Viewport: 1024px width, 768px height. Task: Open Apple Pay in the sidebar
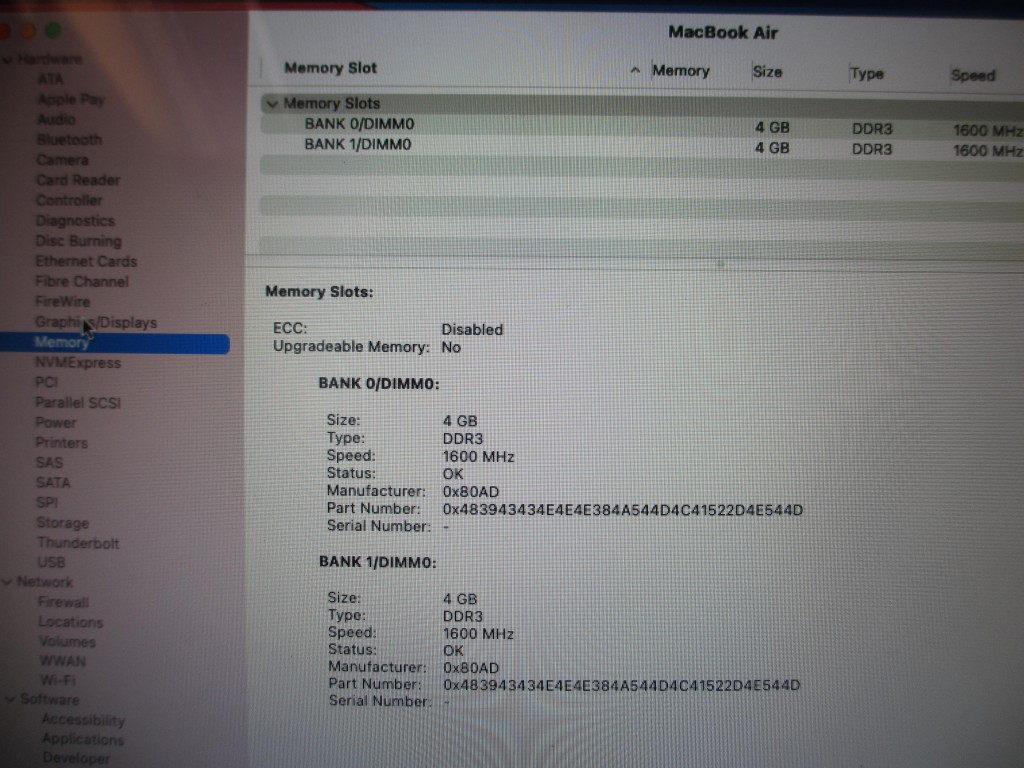click(x=71, y=99)
